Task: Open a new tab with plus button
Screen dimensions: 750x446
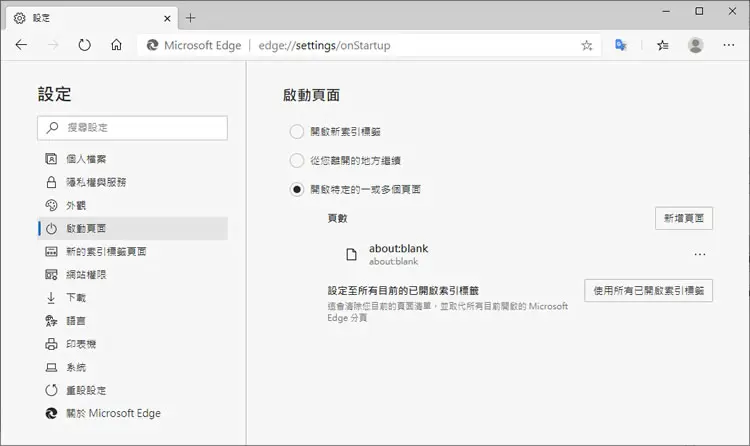Action: point(190,18)
